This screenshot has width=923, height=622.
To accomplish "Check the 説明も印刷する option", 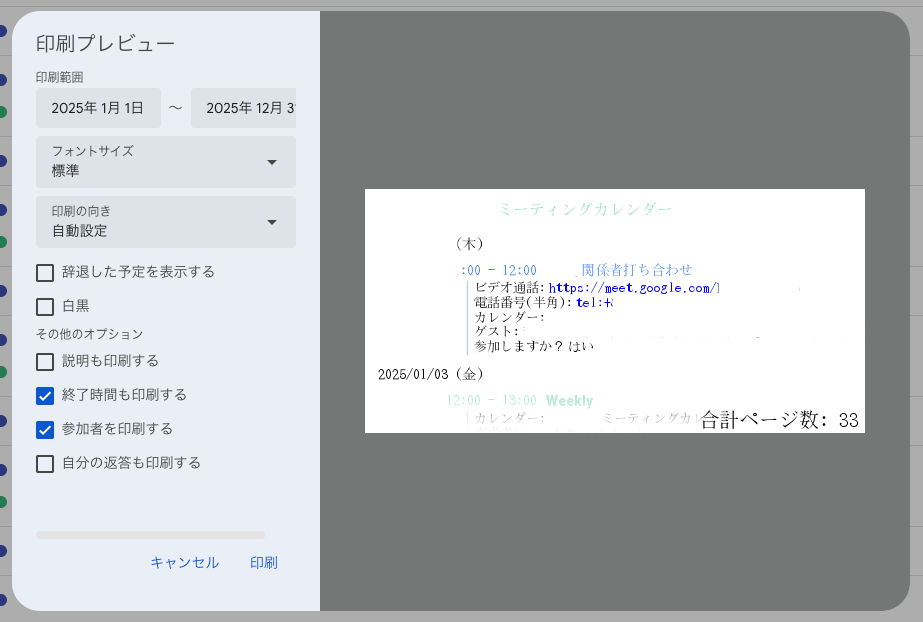I will [44, 361].
